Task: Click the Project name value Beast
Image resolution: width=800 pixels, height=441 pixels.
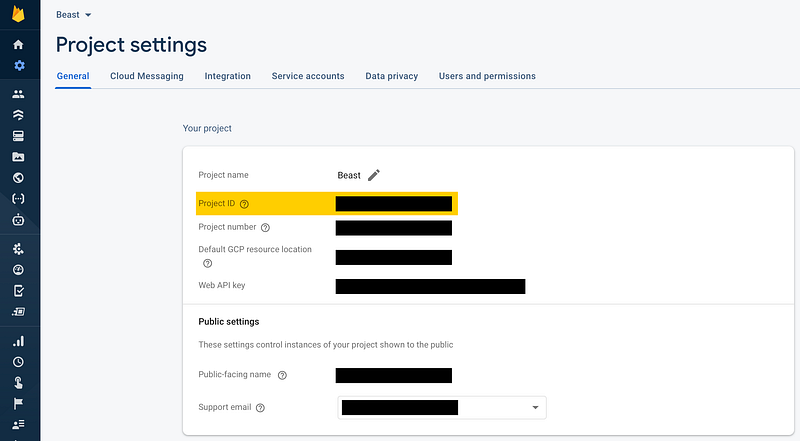Action: pyautogui.click(x=349, y=176)
